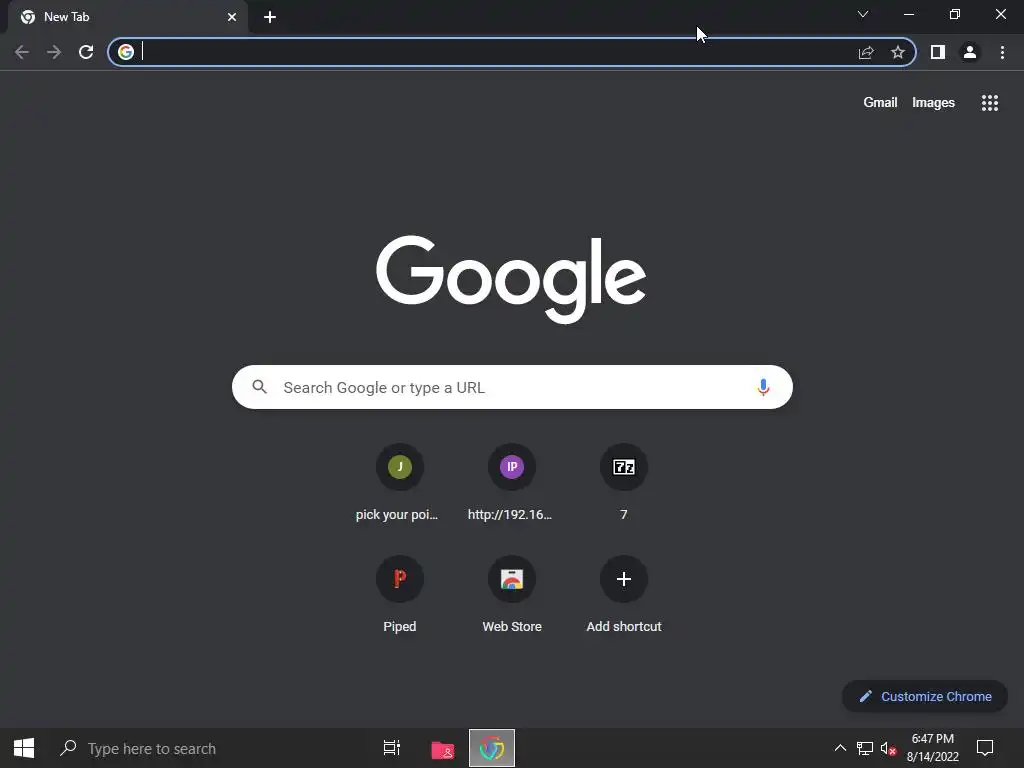Screen dimensions: 1024x768
Task: Click the Google icon in the address bar
Action: (x=126, y=52)
